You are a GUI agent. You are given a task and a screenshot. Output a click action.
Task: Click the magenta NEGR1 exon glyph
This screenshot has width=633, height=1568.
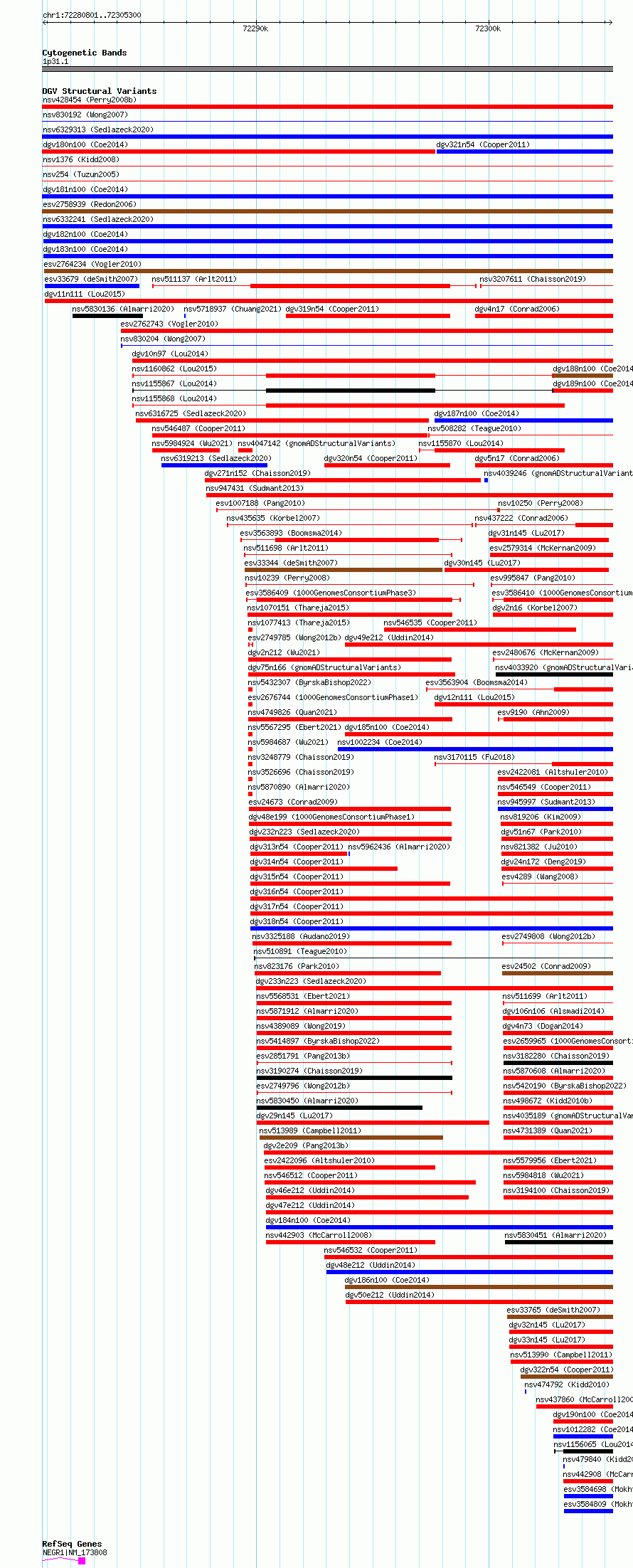pos(82,1561)
